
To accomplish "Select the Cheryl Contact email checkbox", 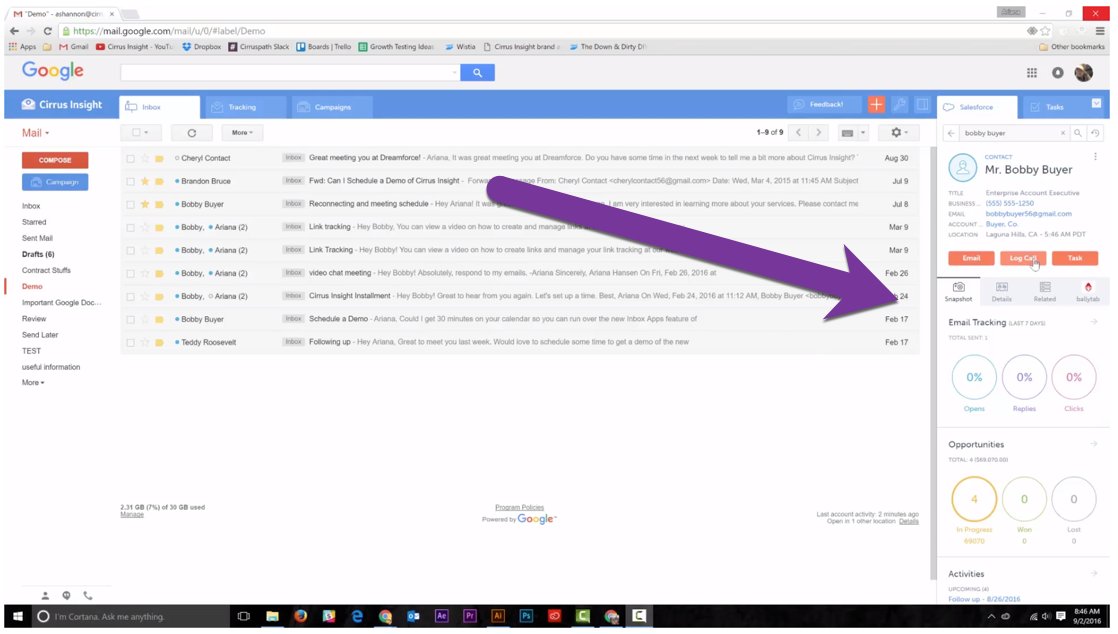I will pyautogui.click(x=130, y=158).
